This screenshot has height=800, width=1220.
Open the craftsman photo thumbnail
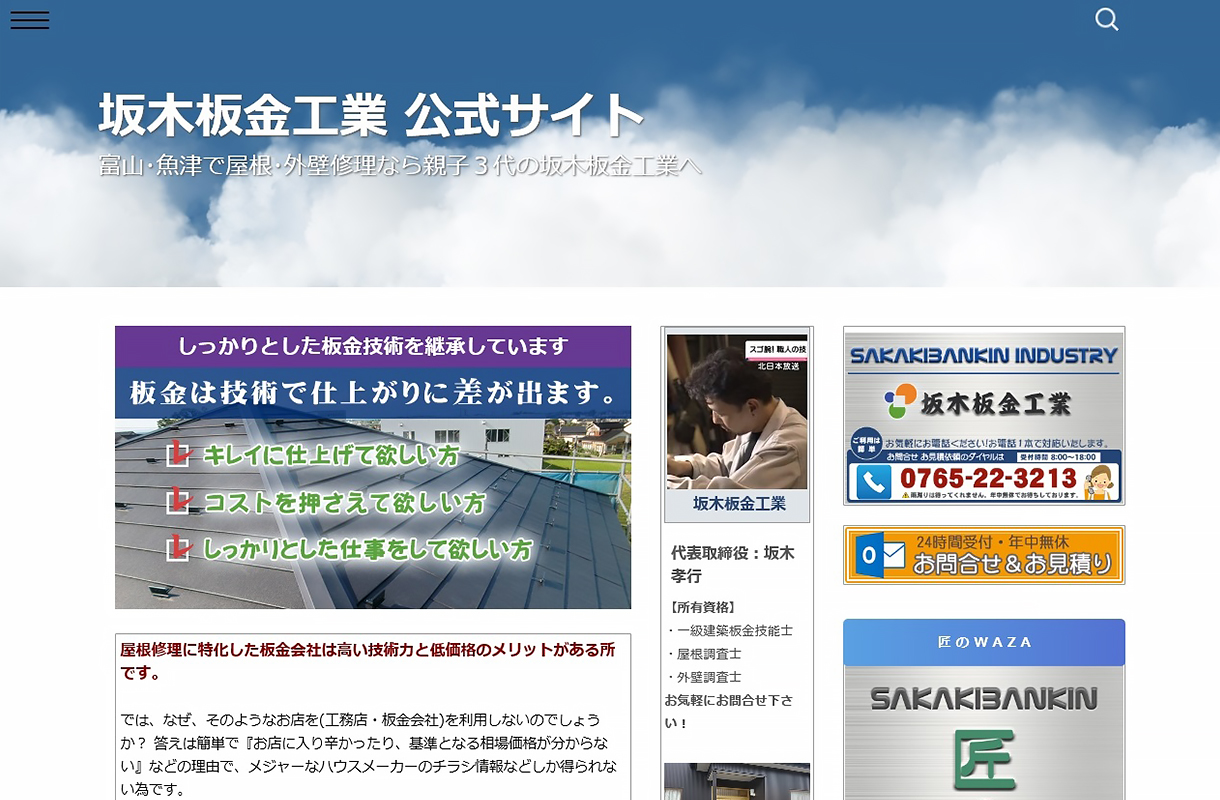(737, 411)
